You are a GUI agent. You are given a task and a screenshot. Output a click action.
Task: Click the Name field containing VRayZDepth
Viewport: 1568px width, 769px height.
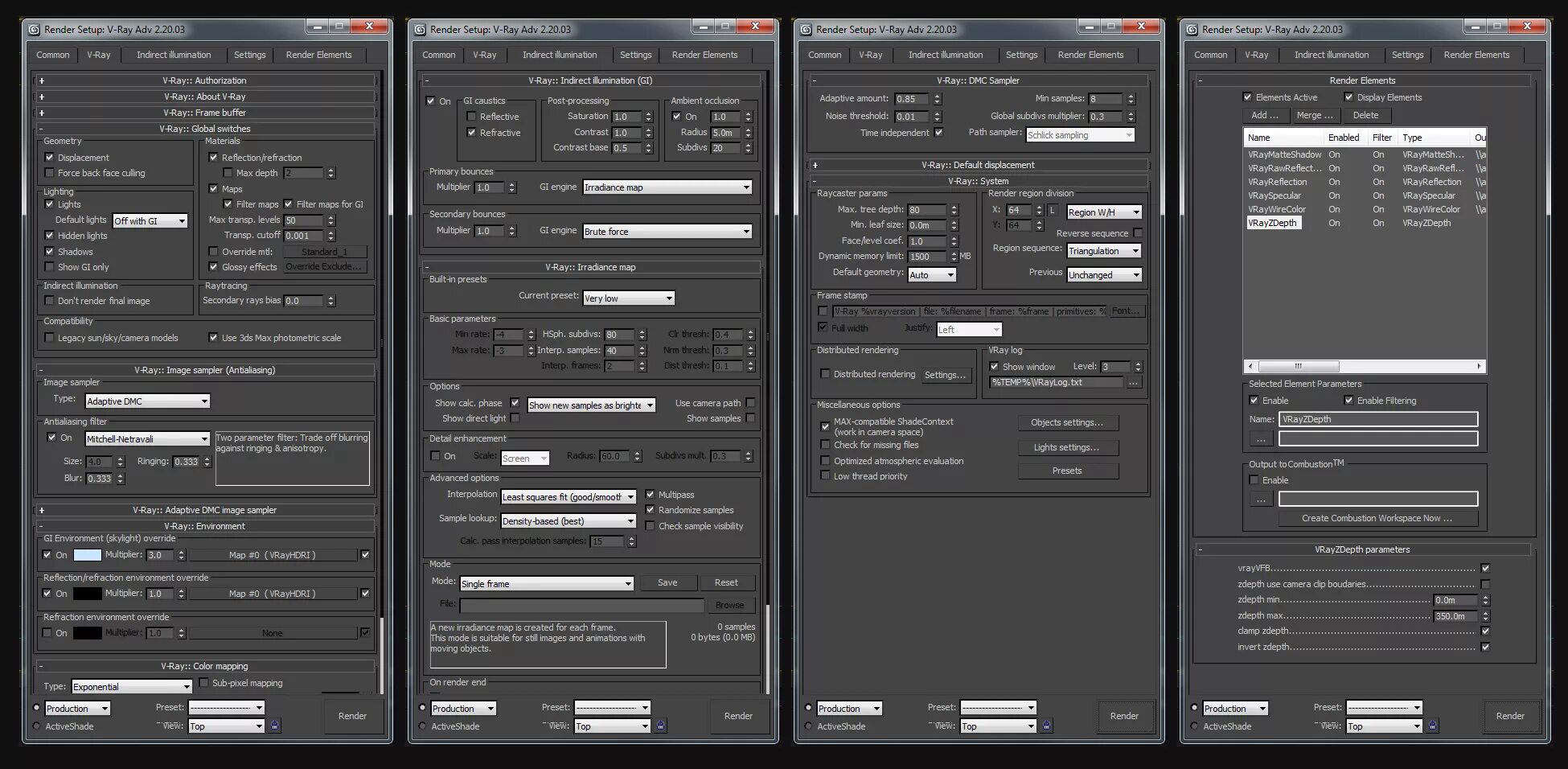pos(1378,419)
